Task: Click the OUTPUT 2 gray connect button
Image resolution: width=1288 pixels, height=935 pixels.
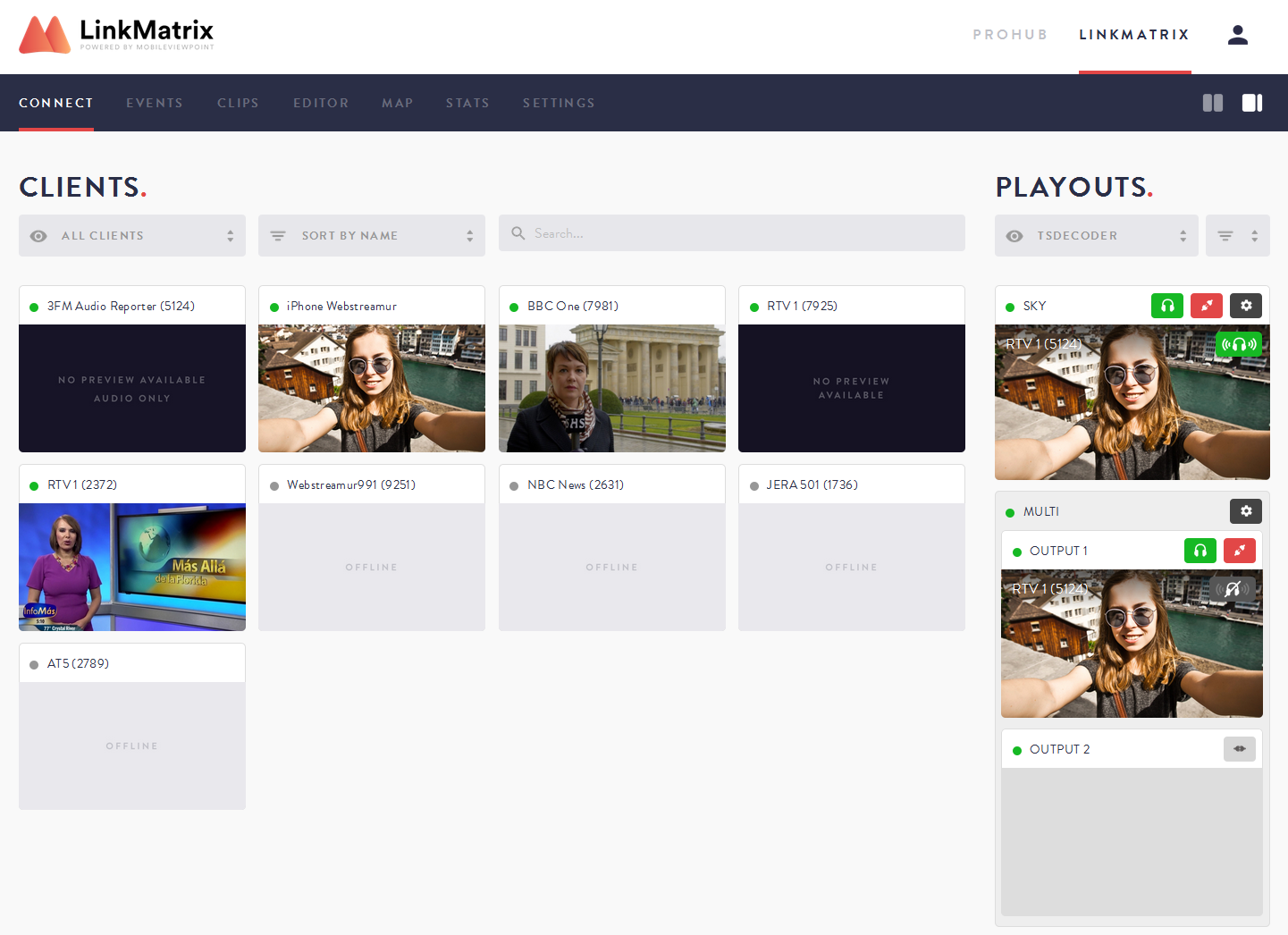Action: click(x=1240, y=749)
